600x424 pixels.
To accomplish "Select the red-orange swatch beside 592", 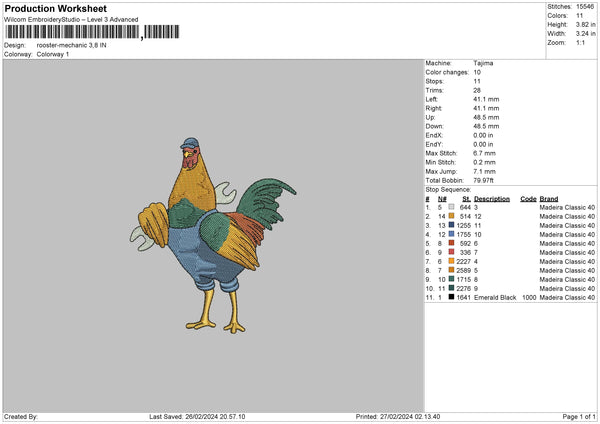I will pos(452,243).
